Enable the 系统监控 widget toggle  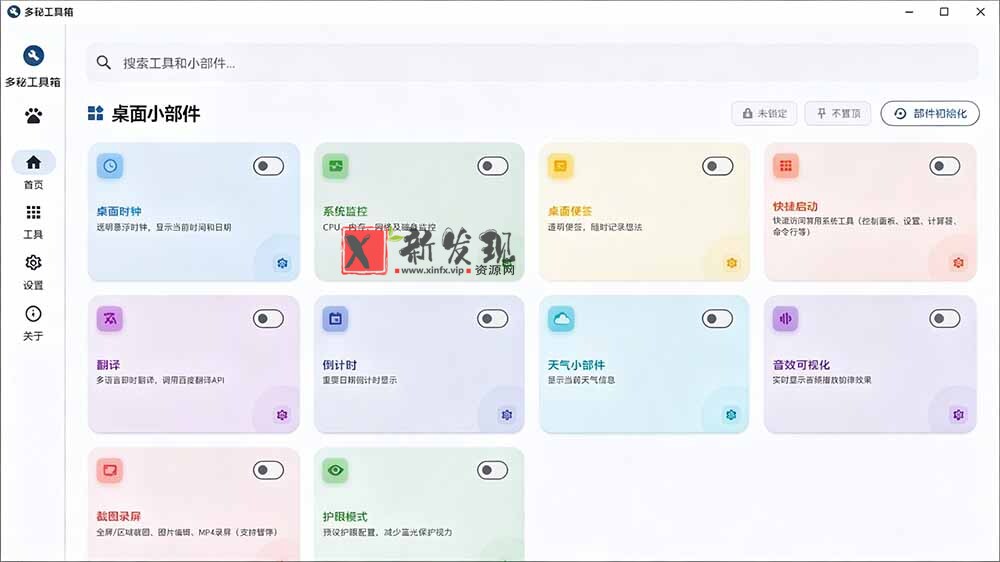click(x=493, y=166)
